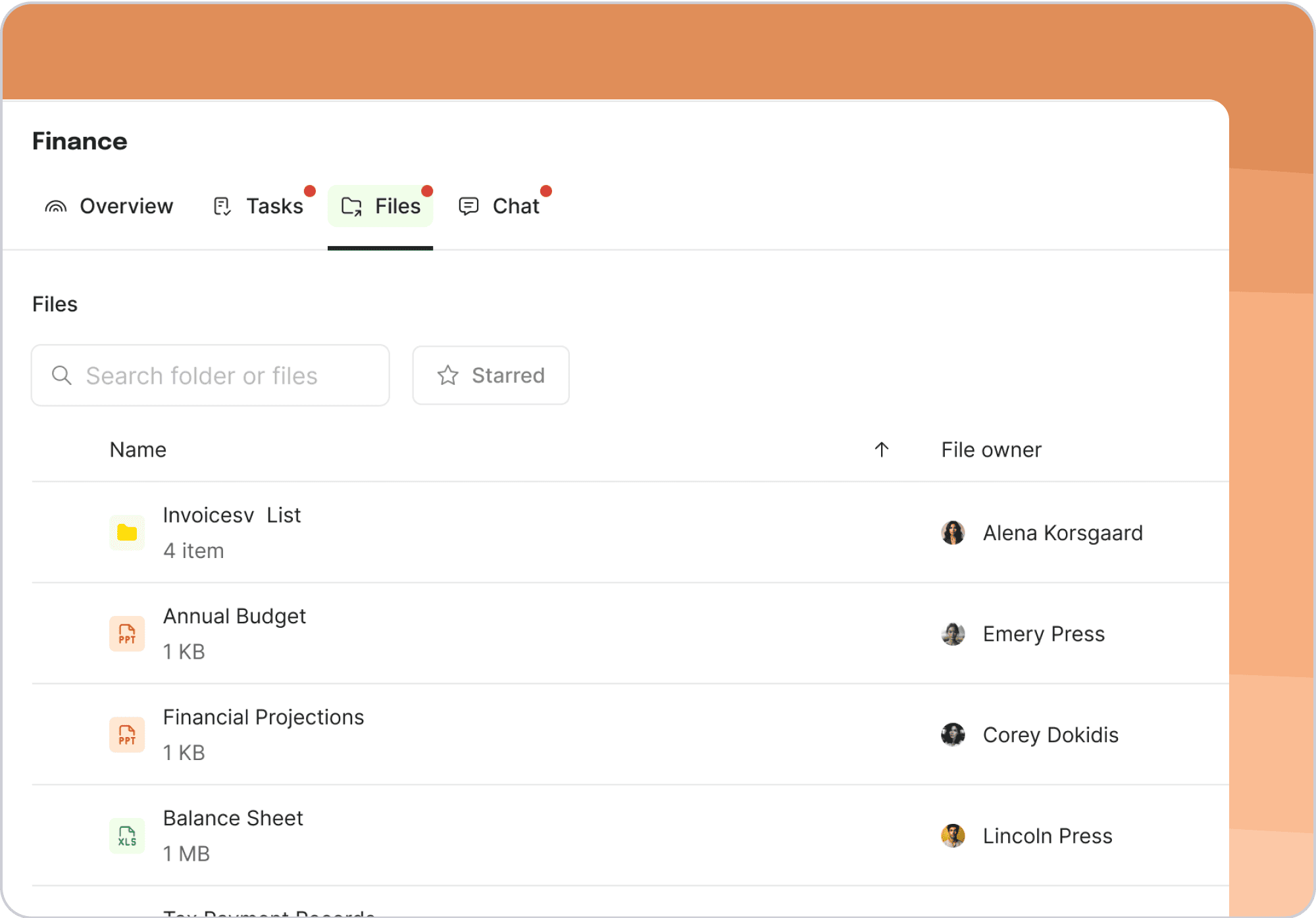1316x918 pixels.
Task: Click Alena Korsgaard's avatar
Action: click(x=953, y=533)
